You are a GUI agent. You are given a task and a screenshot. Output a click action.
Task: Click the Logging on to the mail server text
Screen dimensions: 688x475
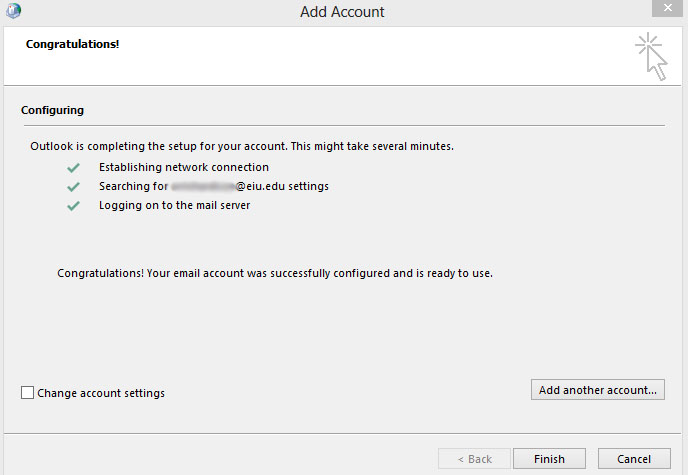174,205
